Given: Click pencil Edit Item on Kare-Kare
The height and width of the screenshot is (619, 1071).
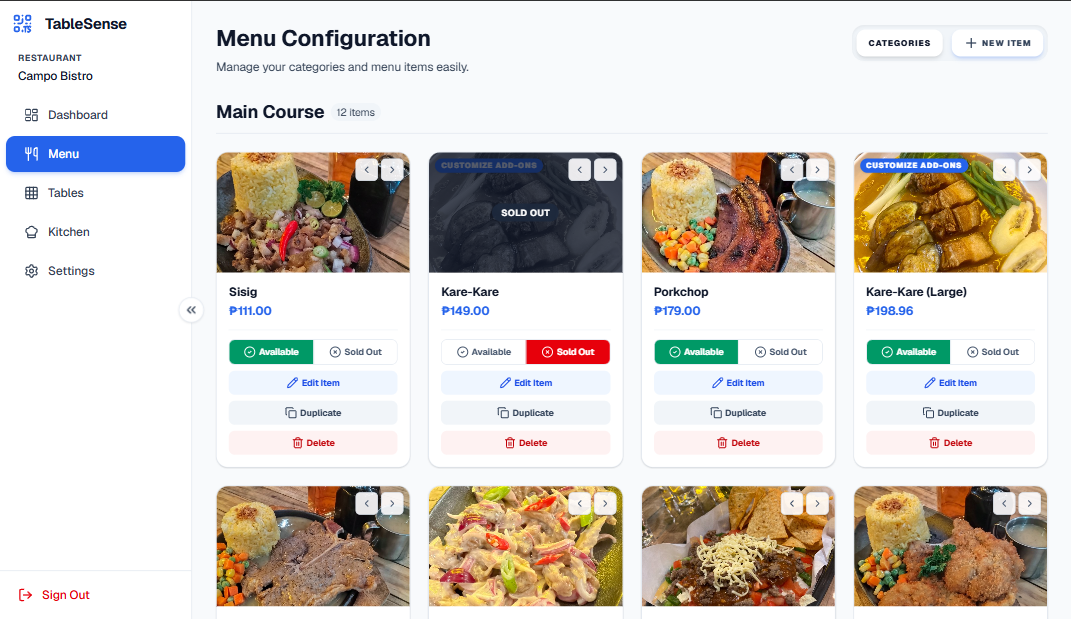Looking at the screenshot, I should pos(505,383).
